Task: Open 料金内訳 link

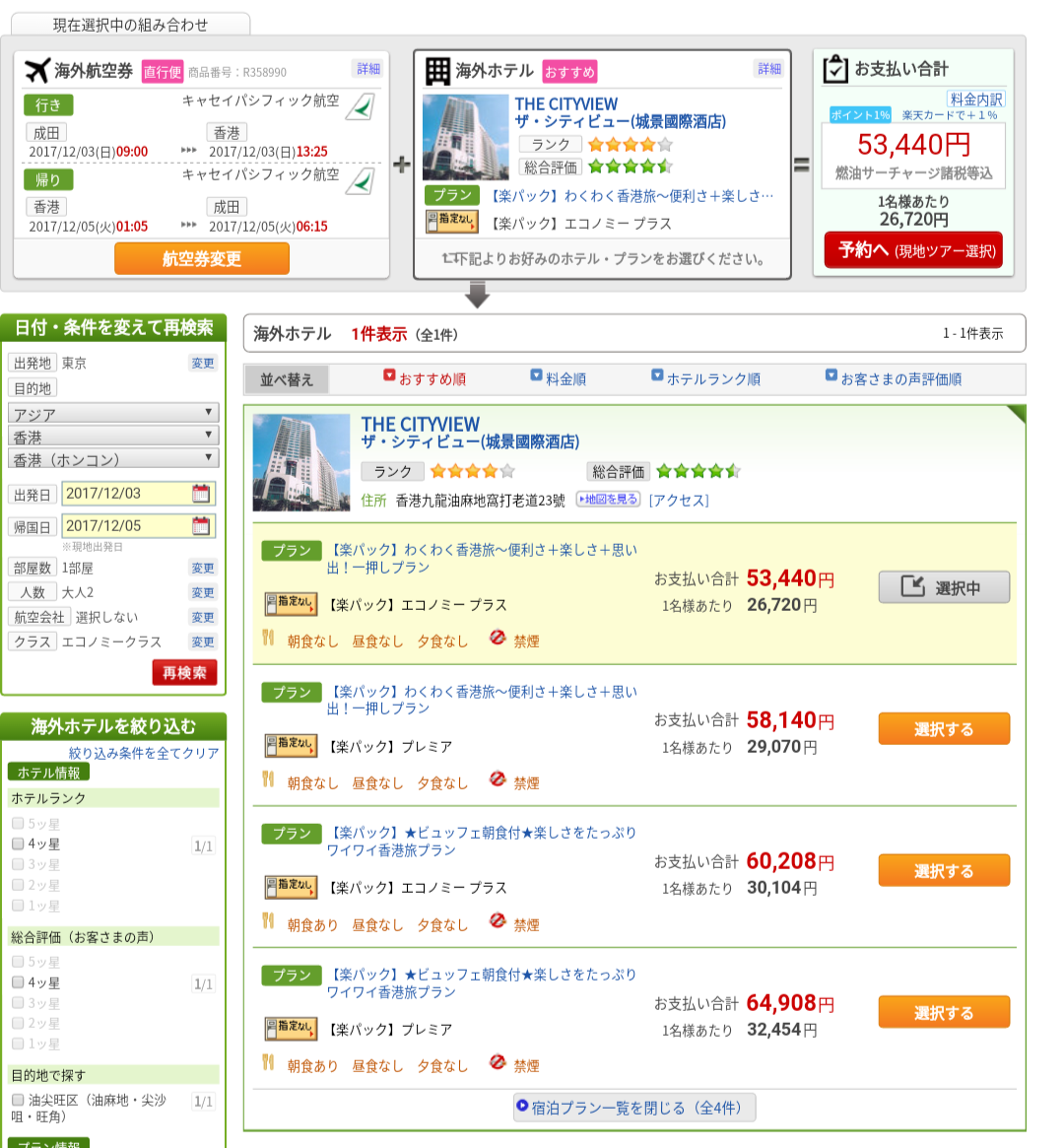Action: (976, 99)
